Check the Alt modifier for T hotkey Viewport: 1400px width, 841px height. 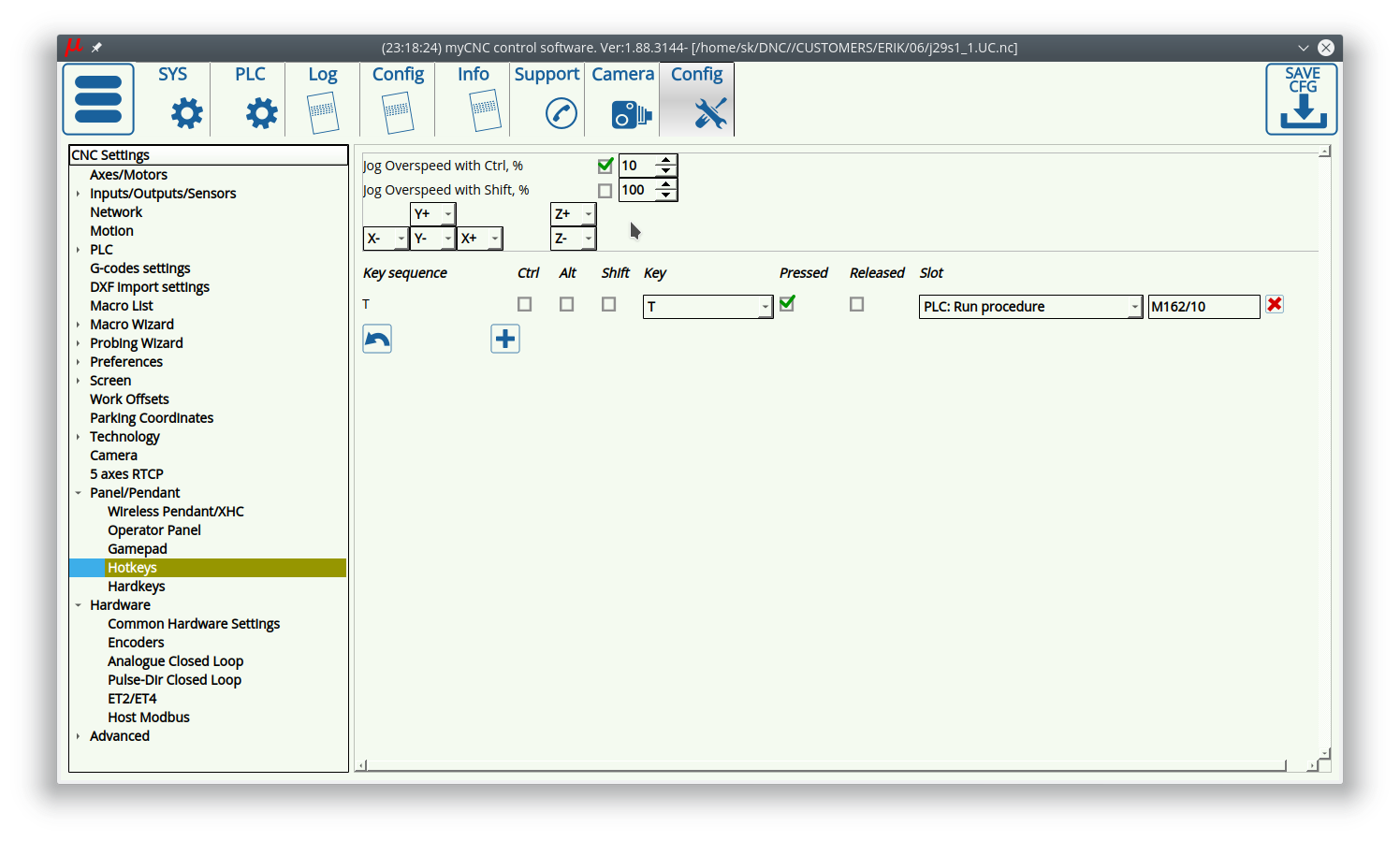pyautogui.click(x=567, y=304)
